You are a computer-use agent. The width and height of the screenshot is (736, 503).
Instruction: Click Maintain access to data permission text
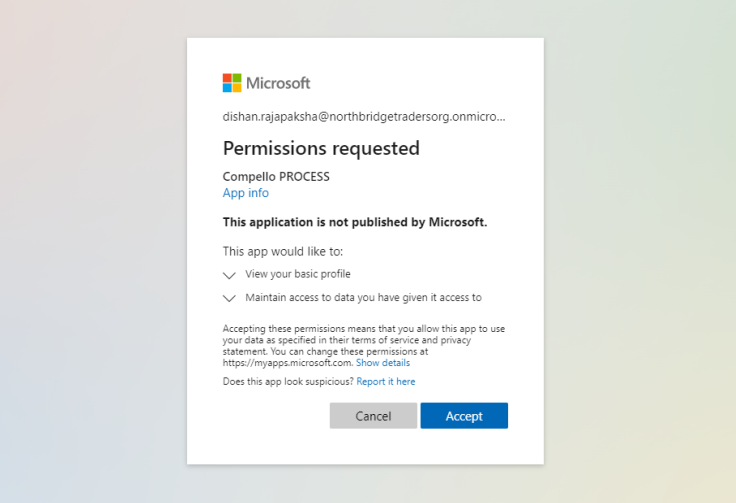click(x=363, y=297)
